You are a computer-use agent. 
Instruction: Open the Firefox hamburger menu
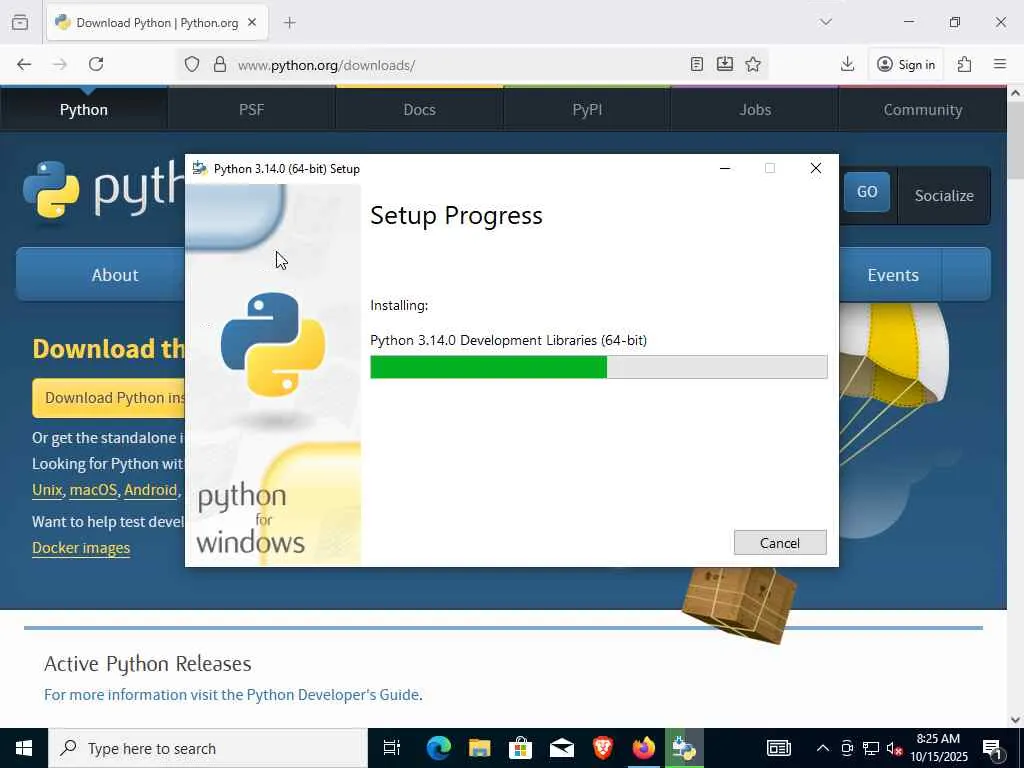pyautogui.click(x=1000, y=64)
